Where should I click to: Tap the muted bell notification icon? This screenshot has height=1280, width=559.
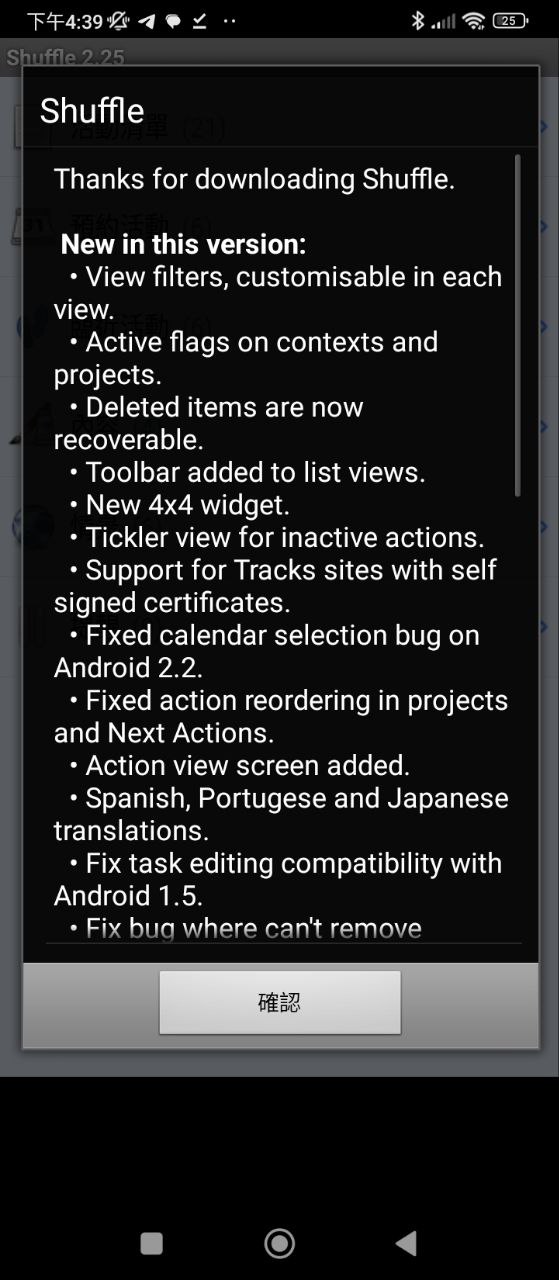(x=119, y=21)
